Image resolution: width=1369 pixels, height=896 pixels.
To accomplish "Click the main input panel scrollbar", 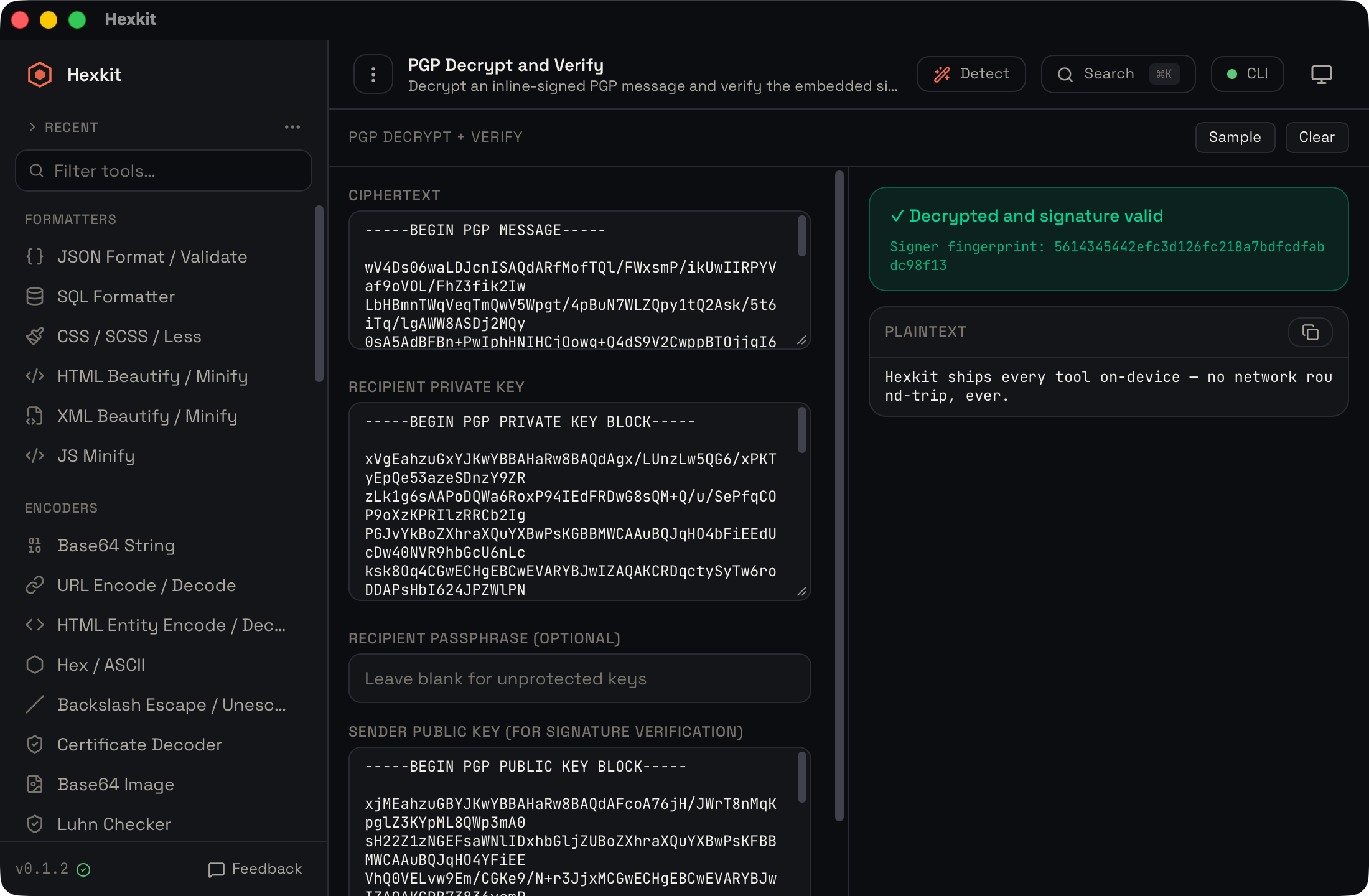I will 839,495.
